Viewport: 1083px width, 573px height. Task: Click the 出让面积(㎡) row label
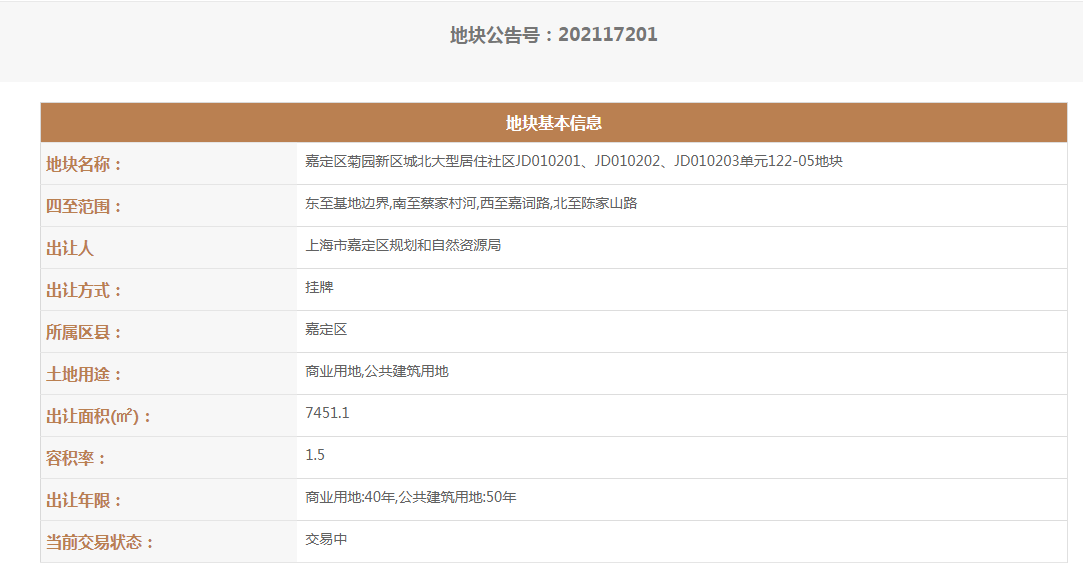(x=98, y=417)
